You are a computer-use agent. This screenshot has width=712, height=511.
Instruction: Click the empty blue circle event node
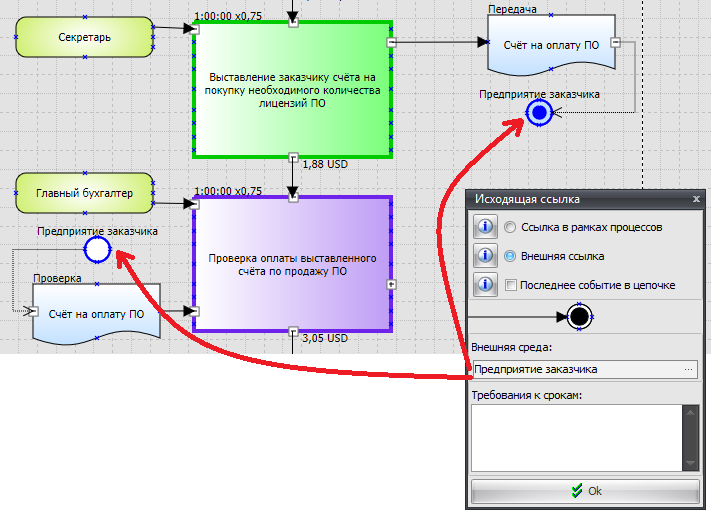[97, 249]
